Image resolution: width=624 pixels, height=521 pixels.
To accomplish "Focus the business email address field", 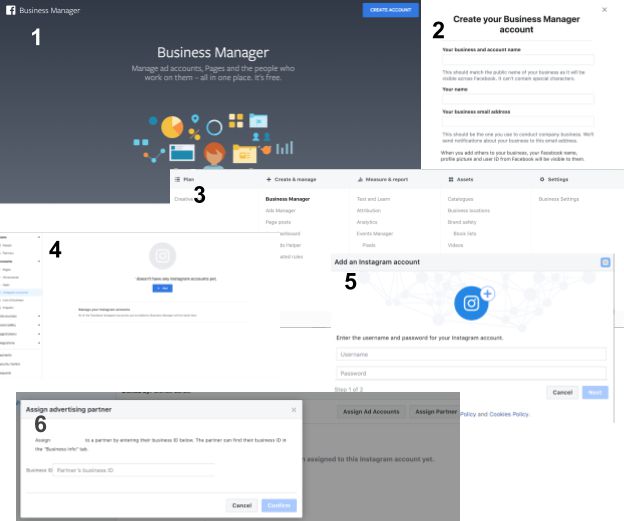I will tap(518, 121).
